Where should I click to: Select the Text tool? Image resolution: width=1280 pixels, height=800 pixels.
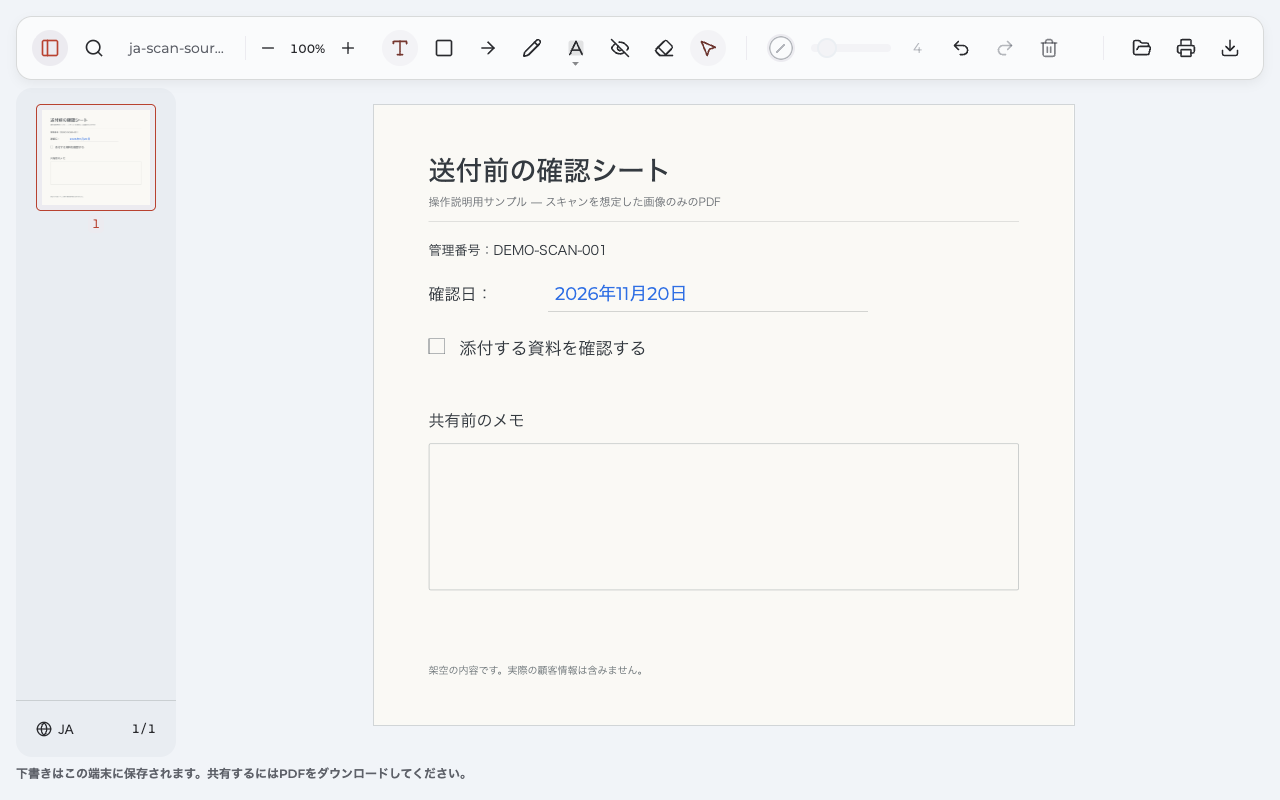(x=400, y=48)
